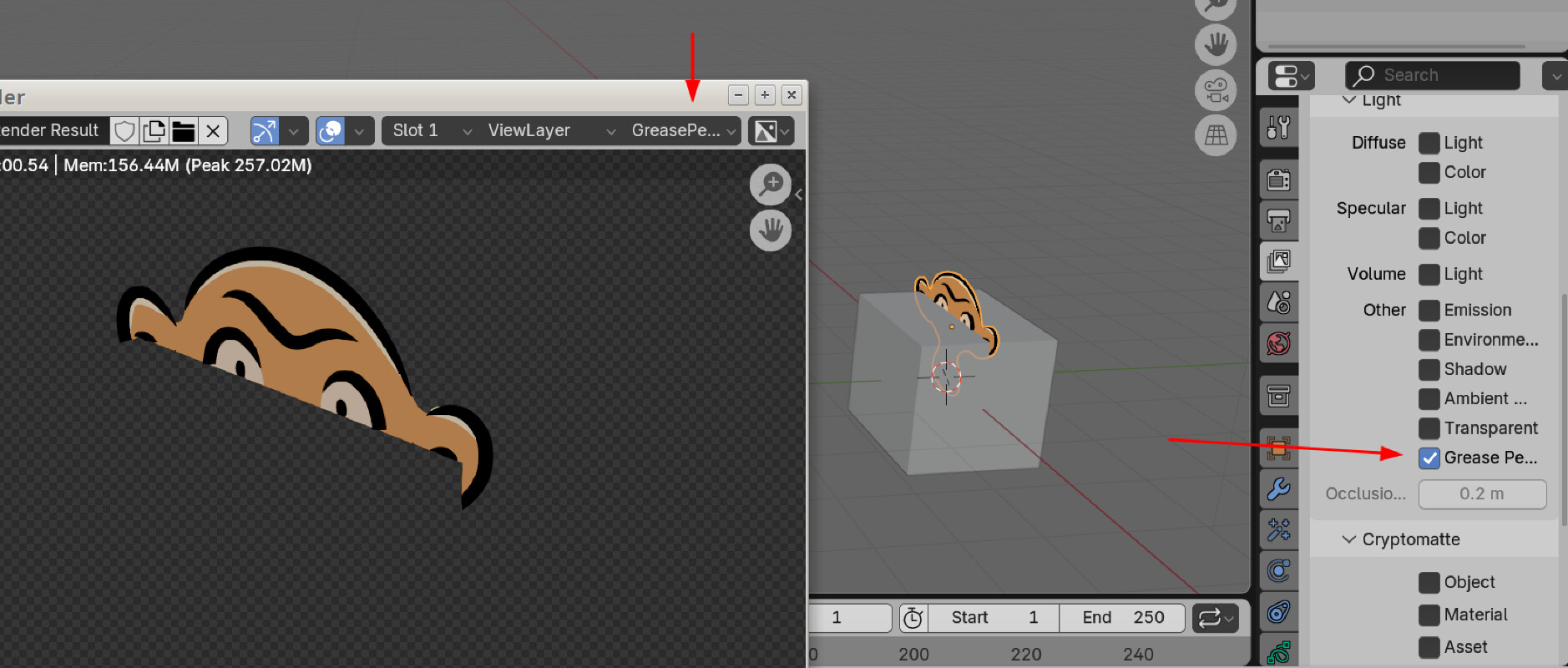1568x668 pixels.
Task: Enable Environment pass checkbox
Action: [x=1429, y=340]
